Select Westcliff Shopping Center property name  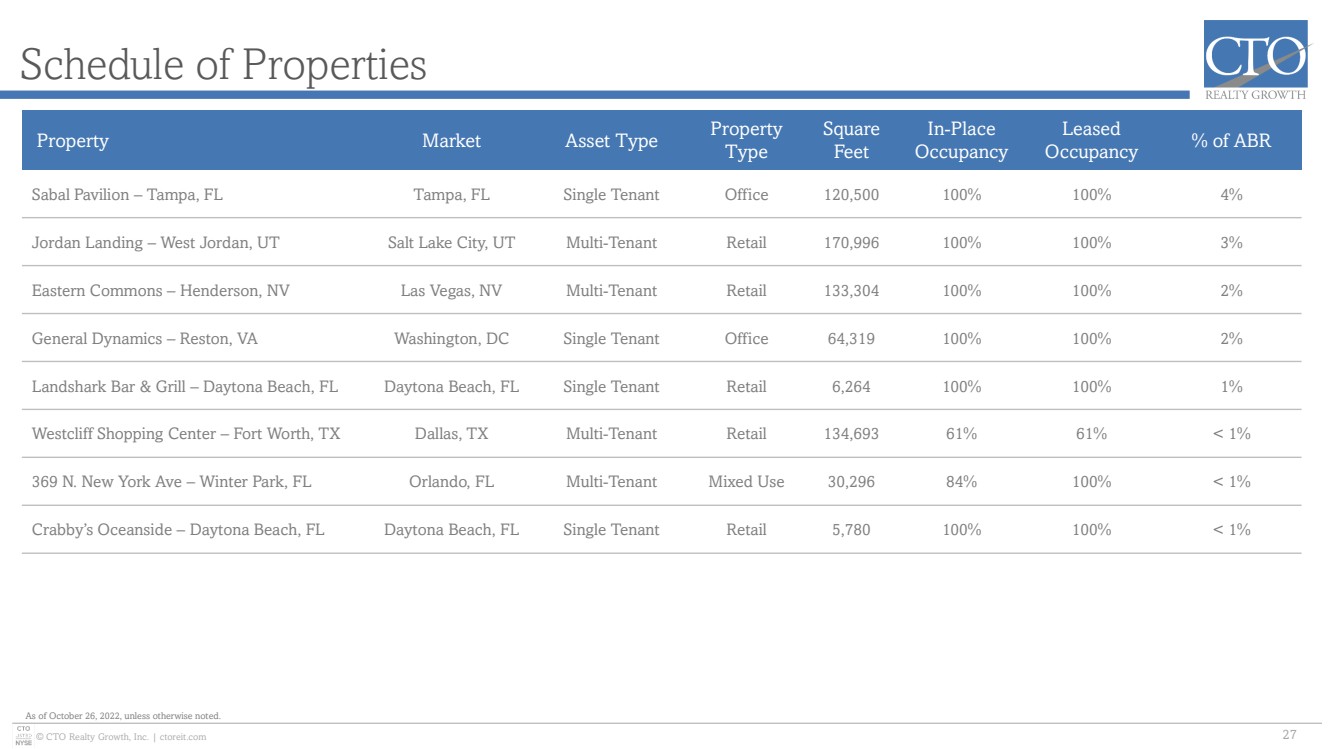coord(186,434)
